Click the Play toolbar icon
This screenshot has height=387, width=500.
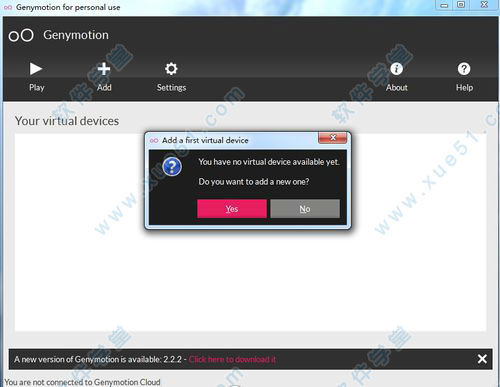36,69
